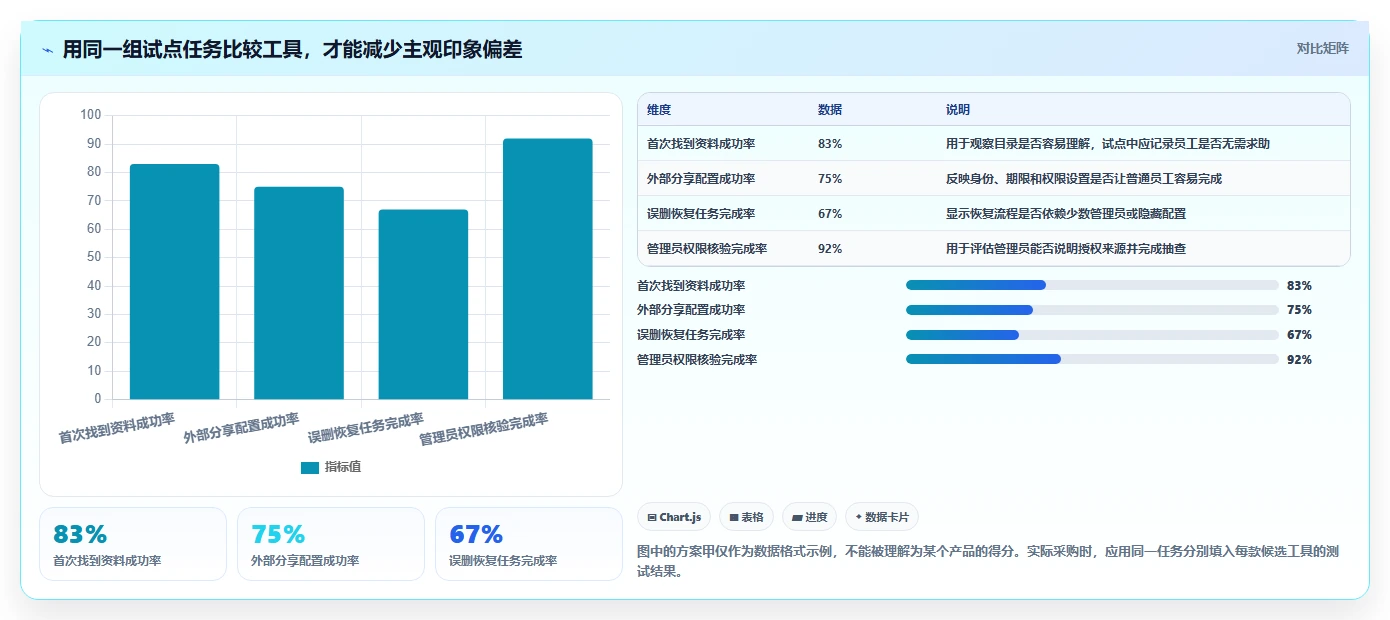Click x-axis label 首次找到资料成功率

pyautogui.click(x=117, y=429)
